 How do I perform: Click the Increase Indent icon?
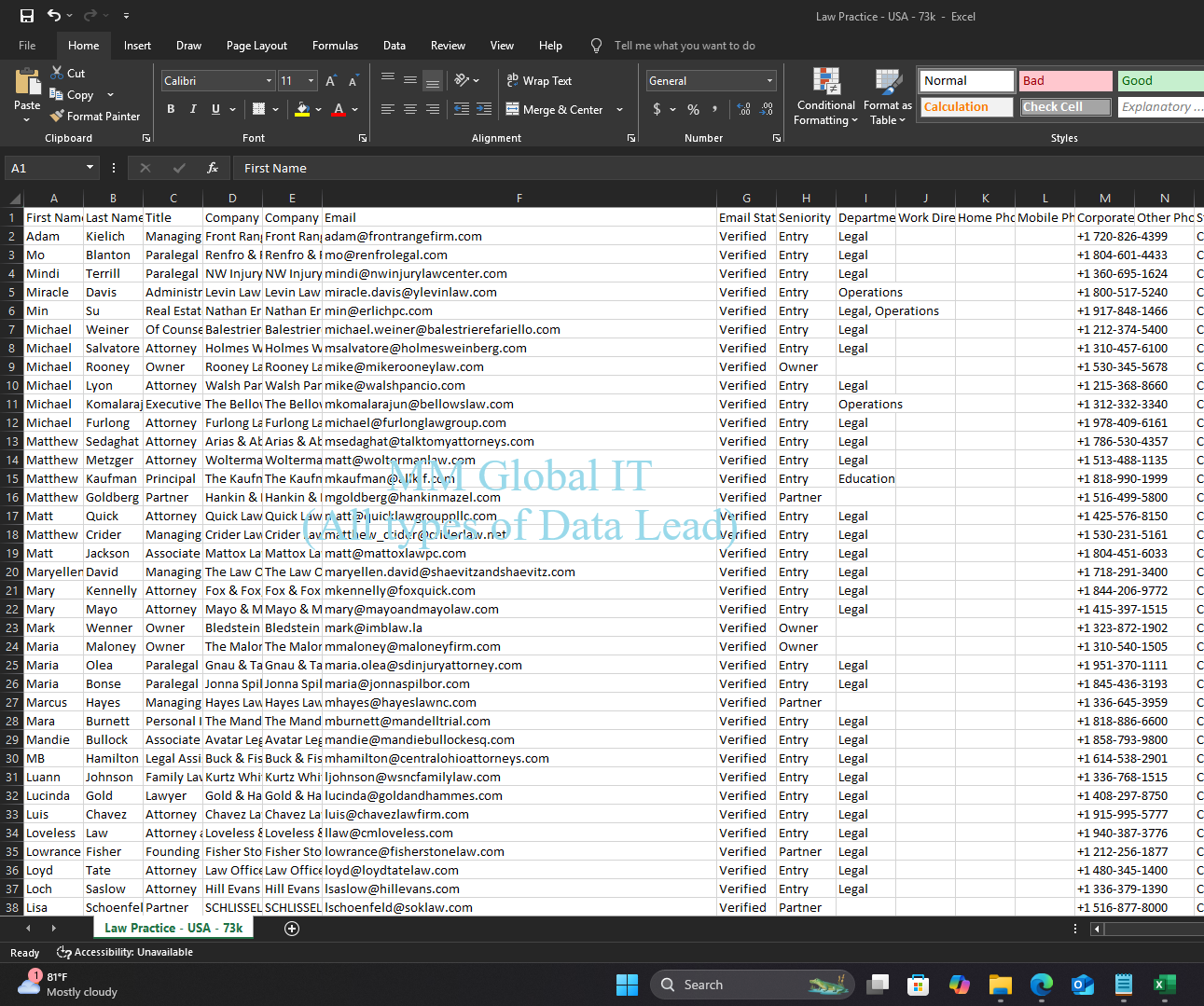tap(484, 109)
